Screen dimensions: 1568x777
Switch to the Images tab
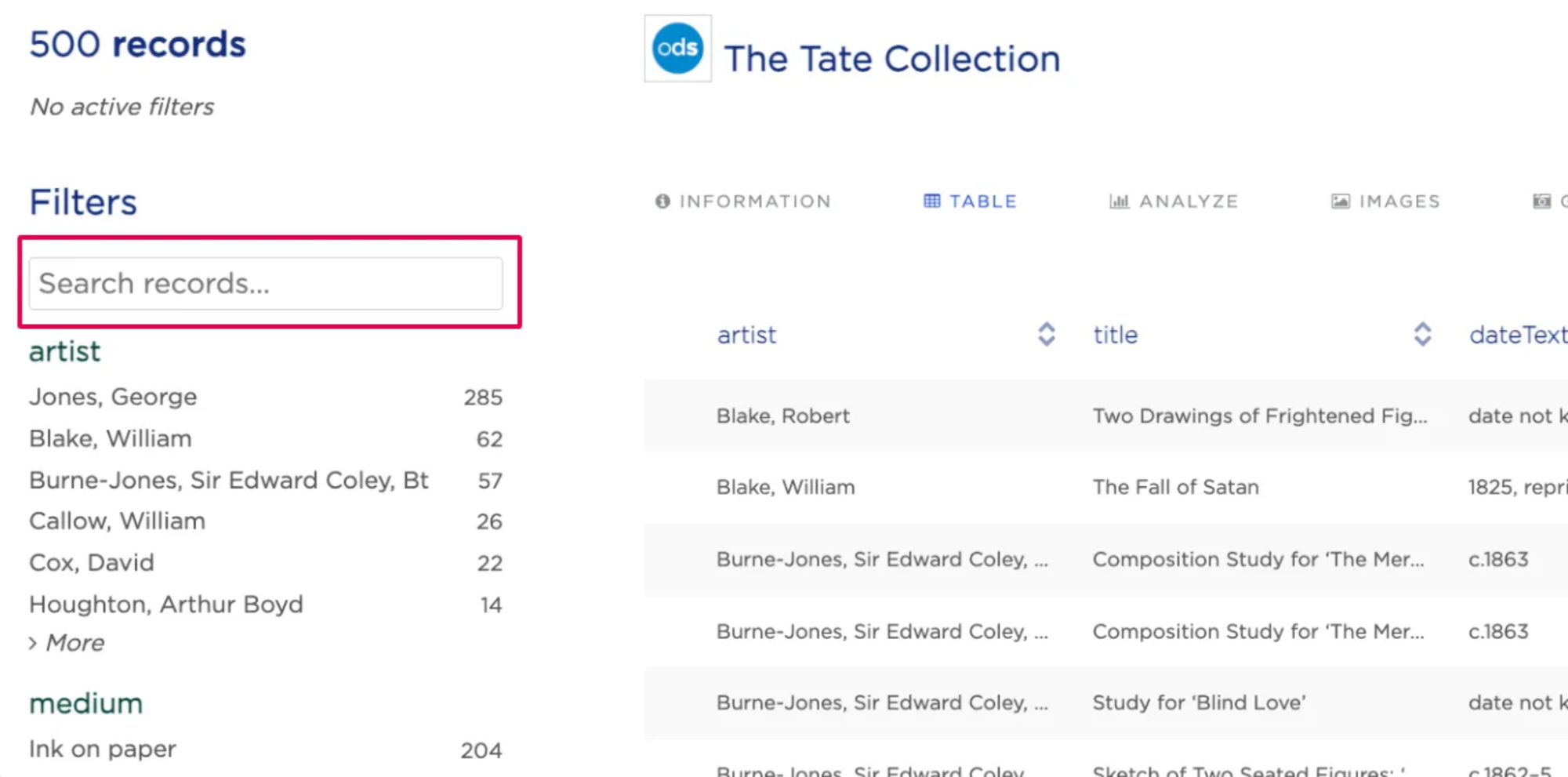click(x=1385, y=202)
